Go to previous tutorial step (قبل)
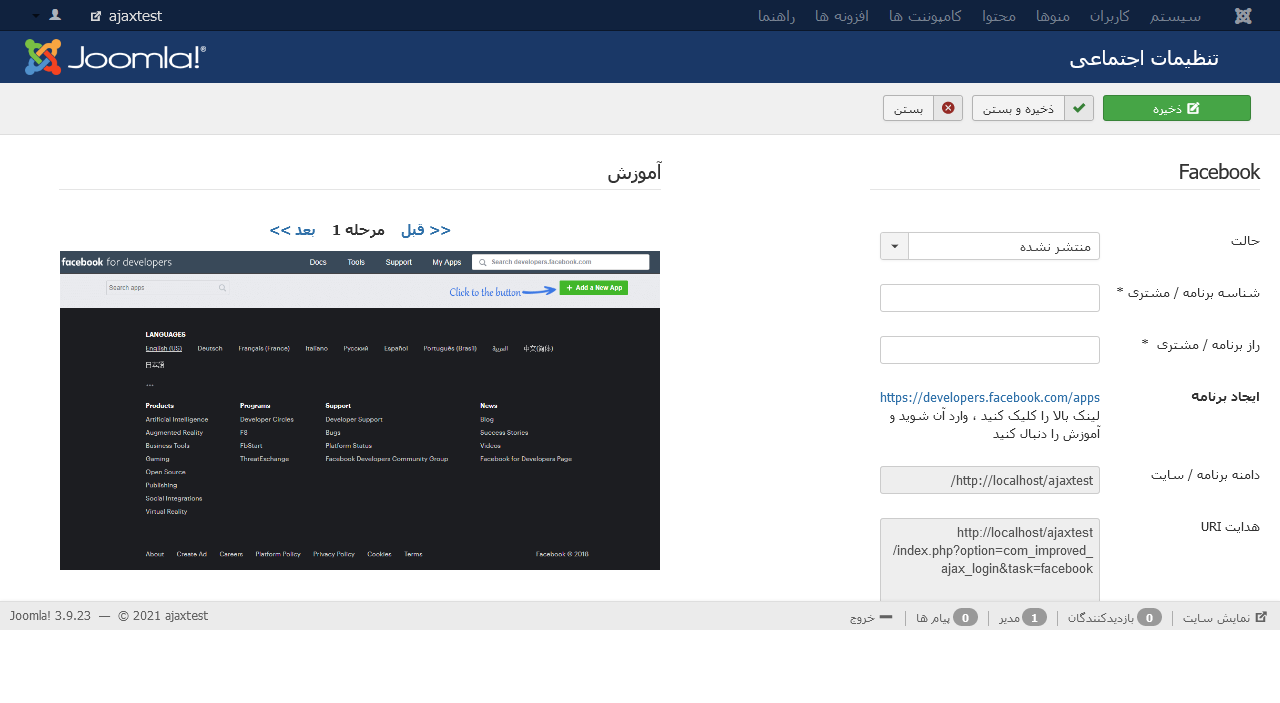The height and width of the screenshot is (703, 1280). [426, 230]
